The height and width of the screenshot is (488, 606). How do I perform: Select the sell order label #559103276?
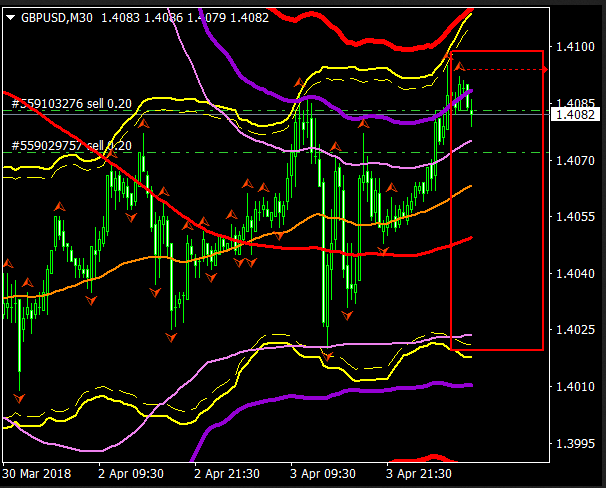(70, 103)
